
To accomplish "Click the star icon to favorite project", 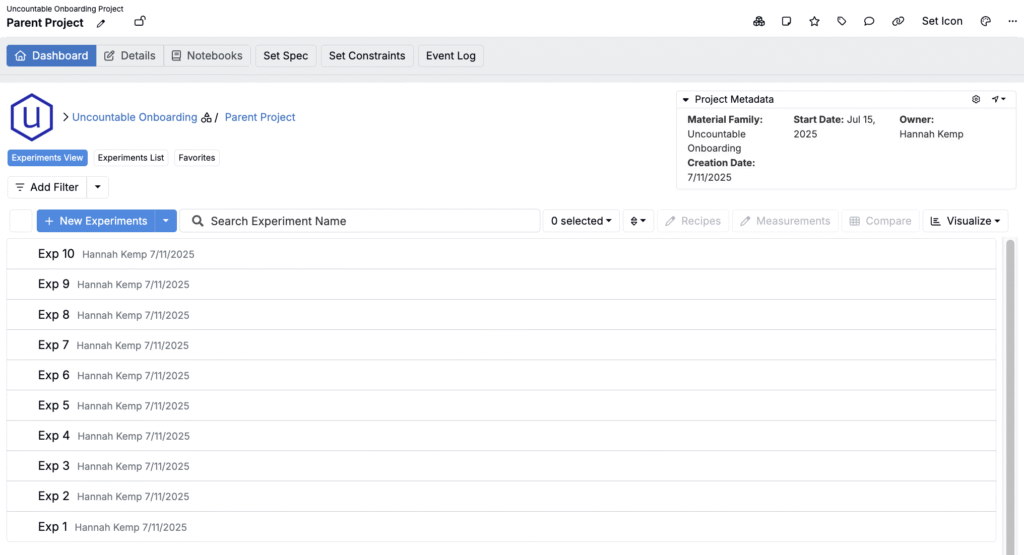I will [x=814, y=21].
